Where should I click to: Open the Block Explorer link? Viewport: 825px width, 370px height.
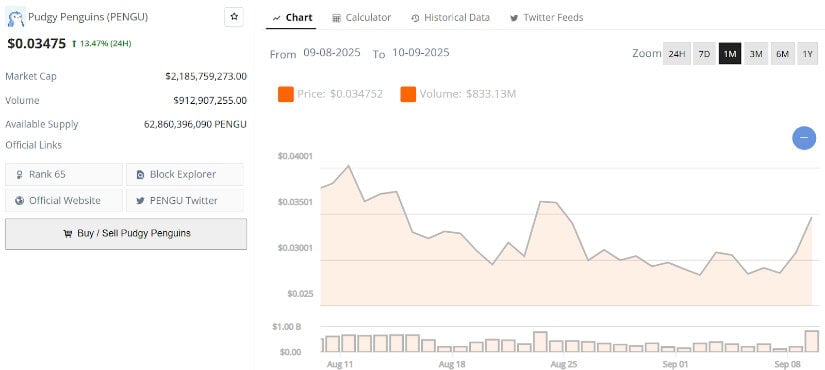click(x=185, y=174)
